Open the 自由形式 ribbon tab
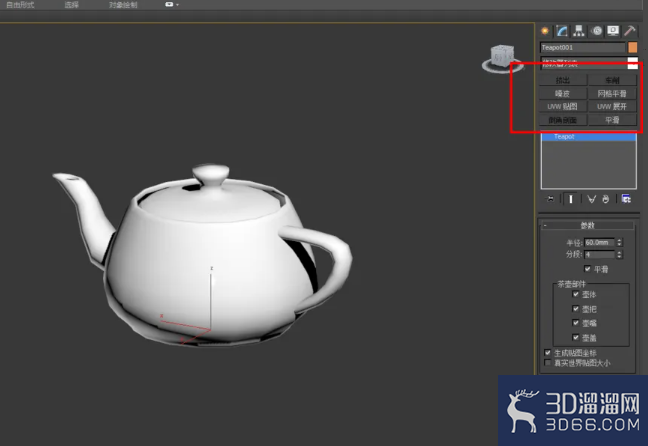 20,5
